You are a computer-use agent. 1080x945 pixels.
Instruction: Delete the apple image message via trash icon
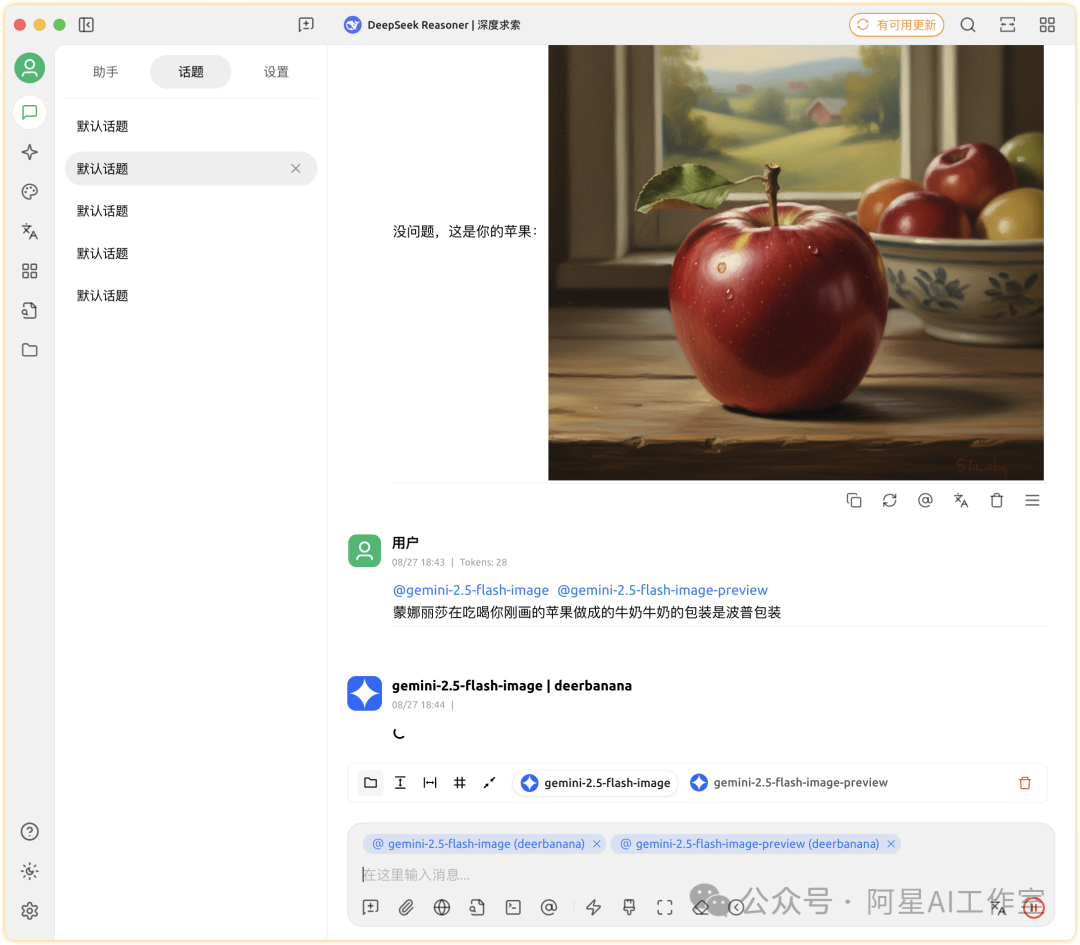point(997,501)
